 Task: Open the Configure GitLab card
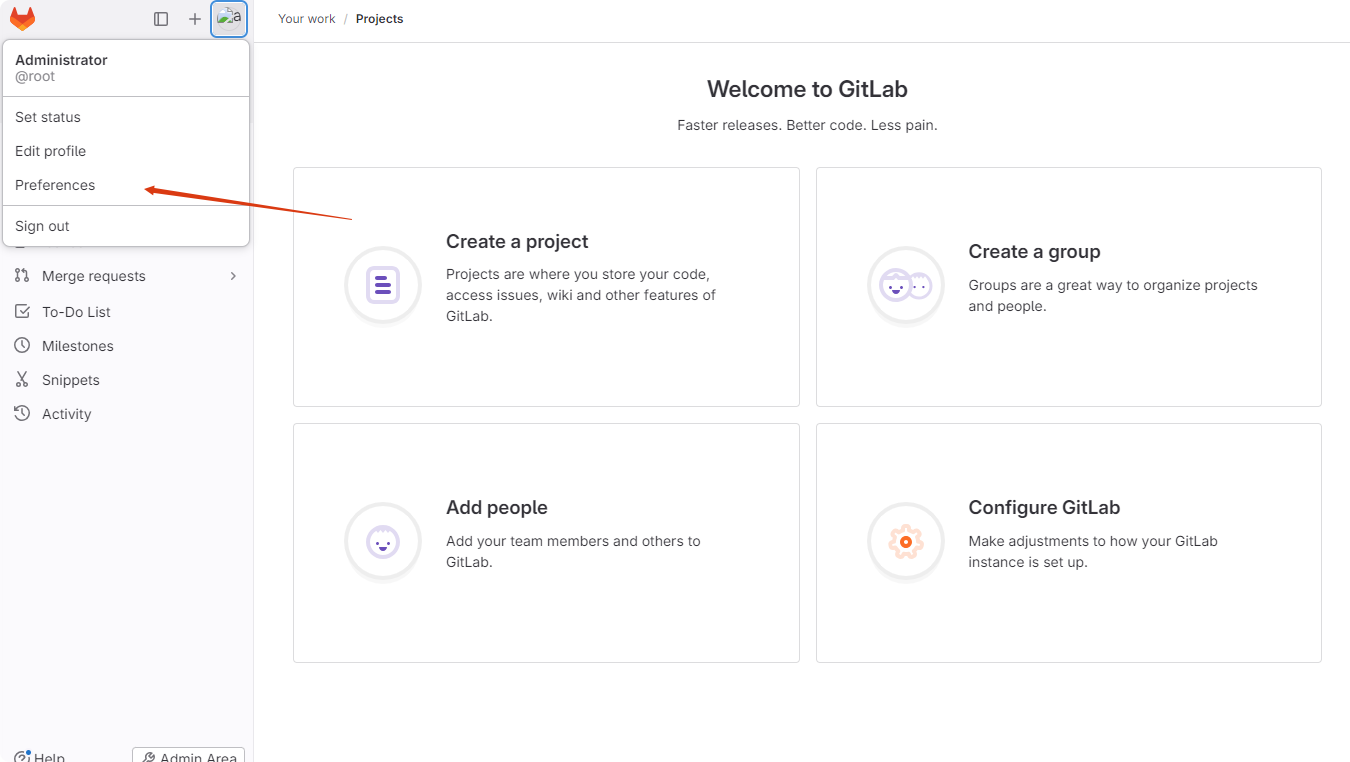click(x=1069, y=543)
